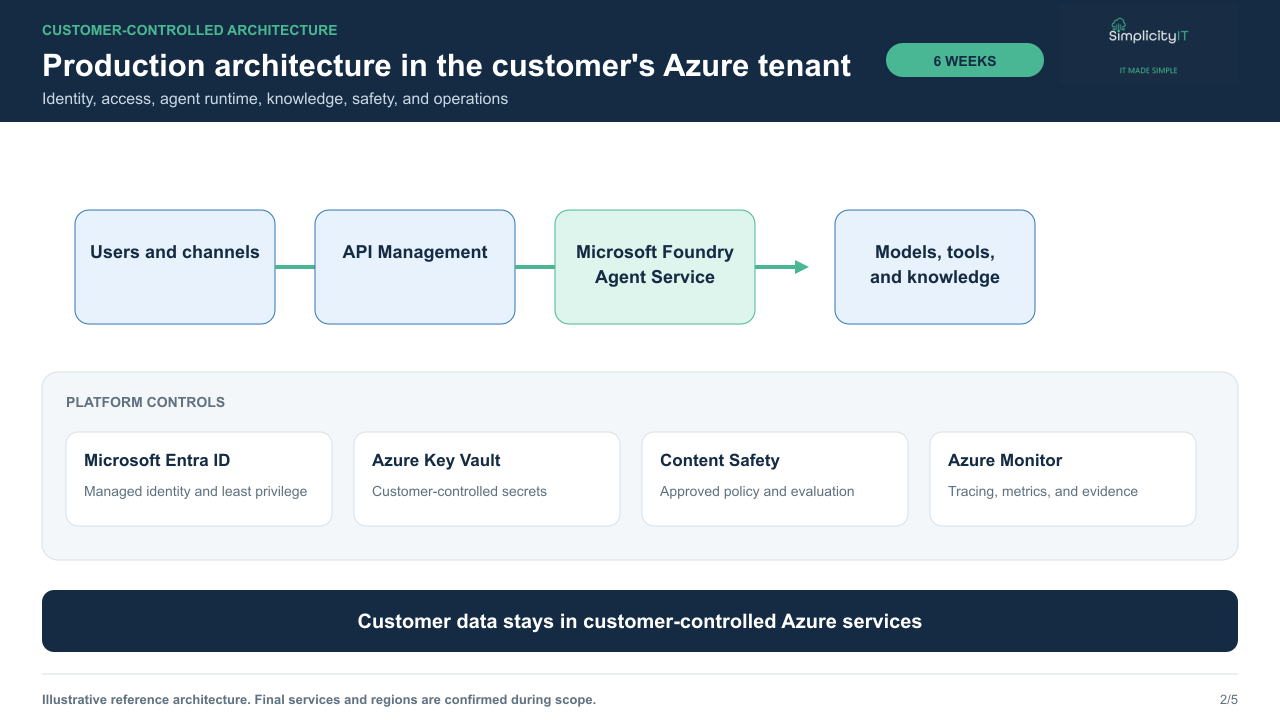
Task: Click 'Tracing, metrics, and evidence' text
Action: click(x=1043, y=491)
